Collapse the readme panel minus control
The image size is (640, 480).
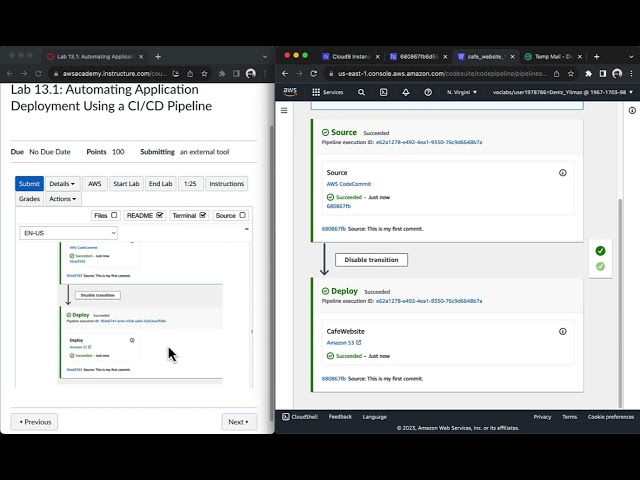tap(247, 229)
